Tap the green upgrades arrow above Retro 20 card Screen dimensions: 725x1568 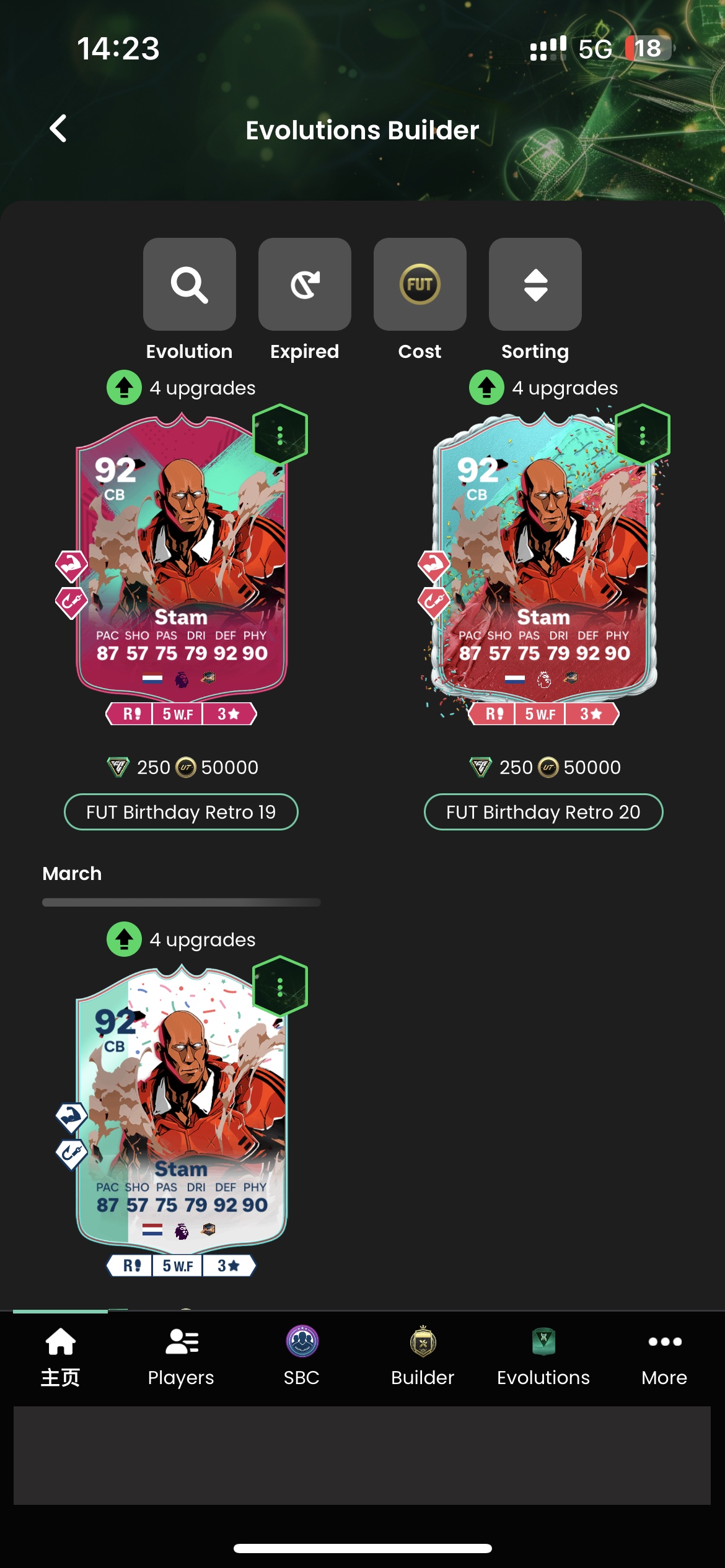pos(487,388)
